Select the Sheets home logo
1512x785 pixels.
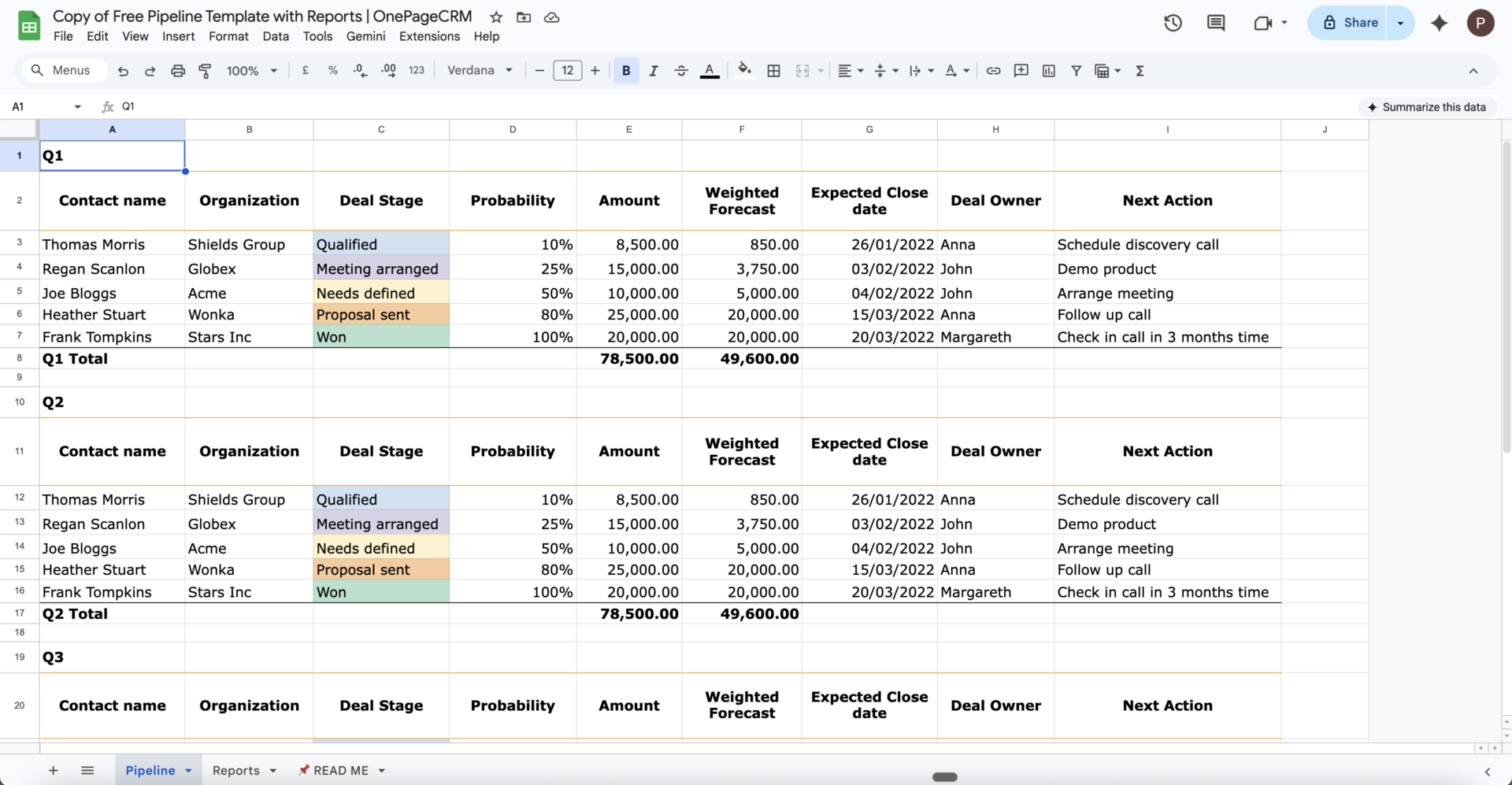coord(29,25)
